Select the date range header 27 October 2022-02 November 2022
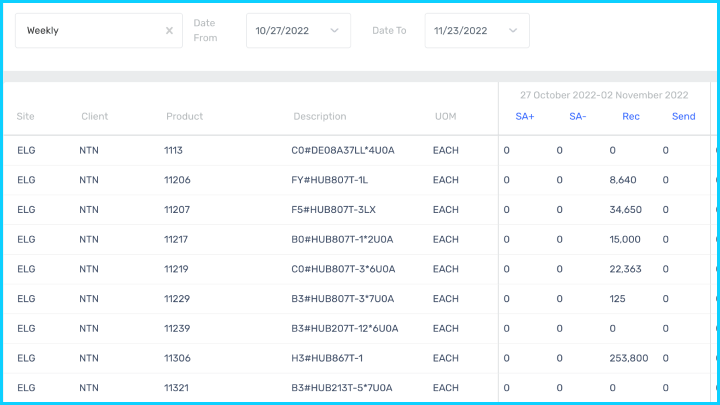The width and height of the screenshot is (720, 405). (604, 95)
